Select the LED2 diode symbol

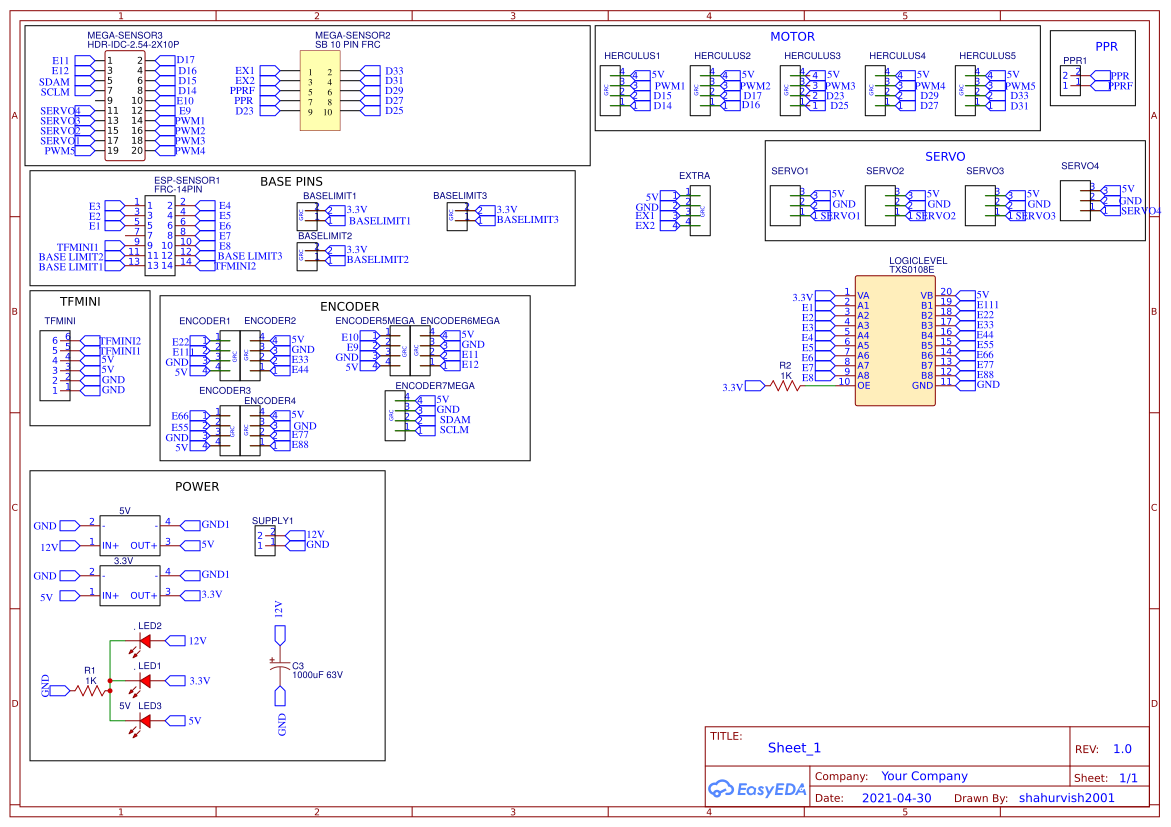[x=144, y=641]
